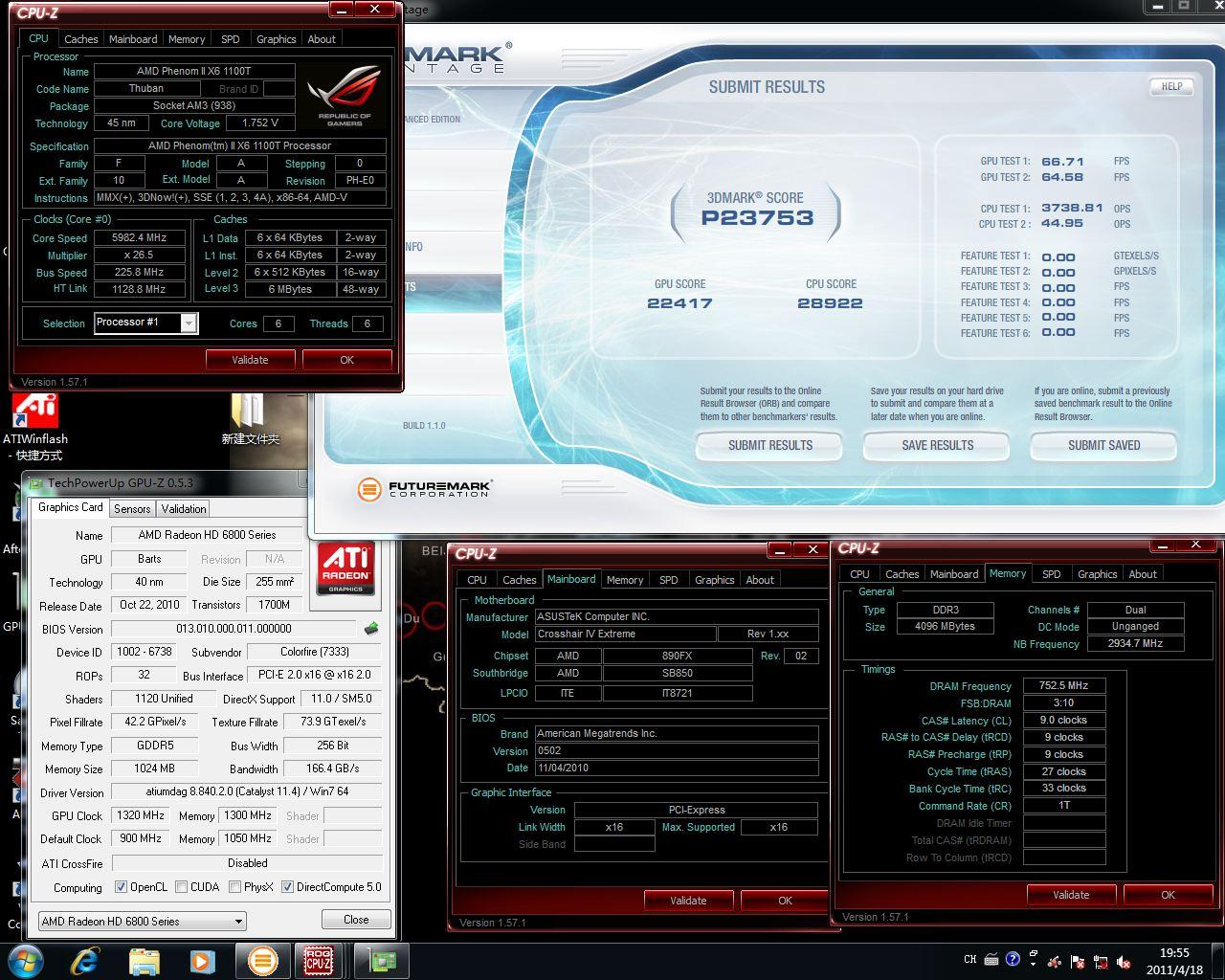
Task: Click the Driver Version field in GPU-Z
Action: 246,791
